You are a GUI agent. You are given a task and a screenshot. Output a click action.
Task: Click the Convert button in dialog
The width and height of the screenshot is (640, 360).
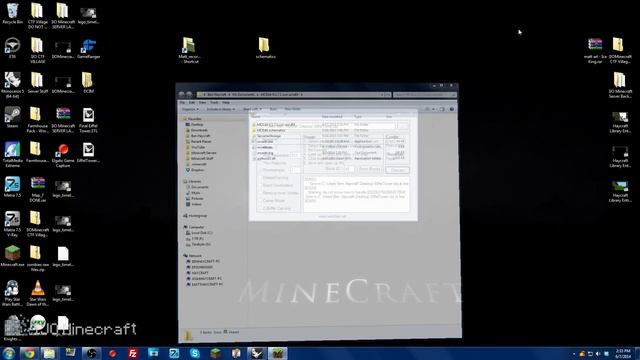(x=397, y=170)
